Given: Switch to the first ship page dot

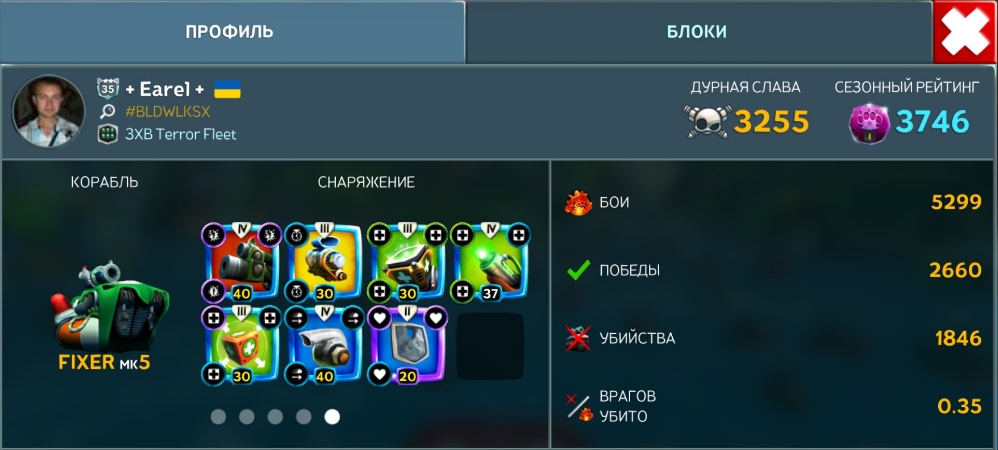Looking at the screenshot, I should coord(218,417).
